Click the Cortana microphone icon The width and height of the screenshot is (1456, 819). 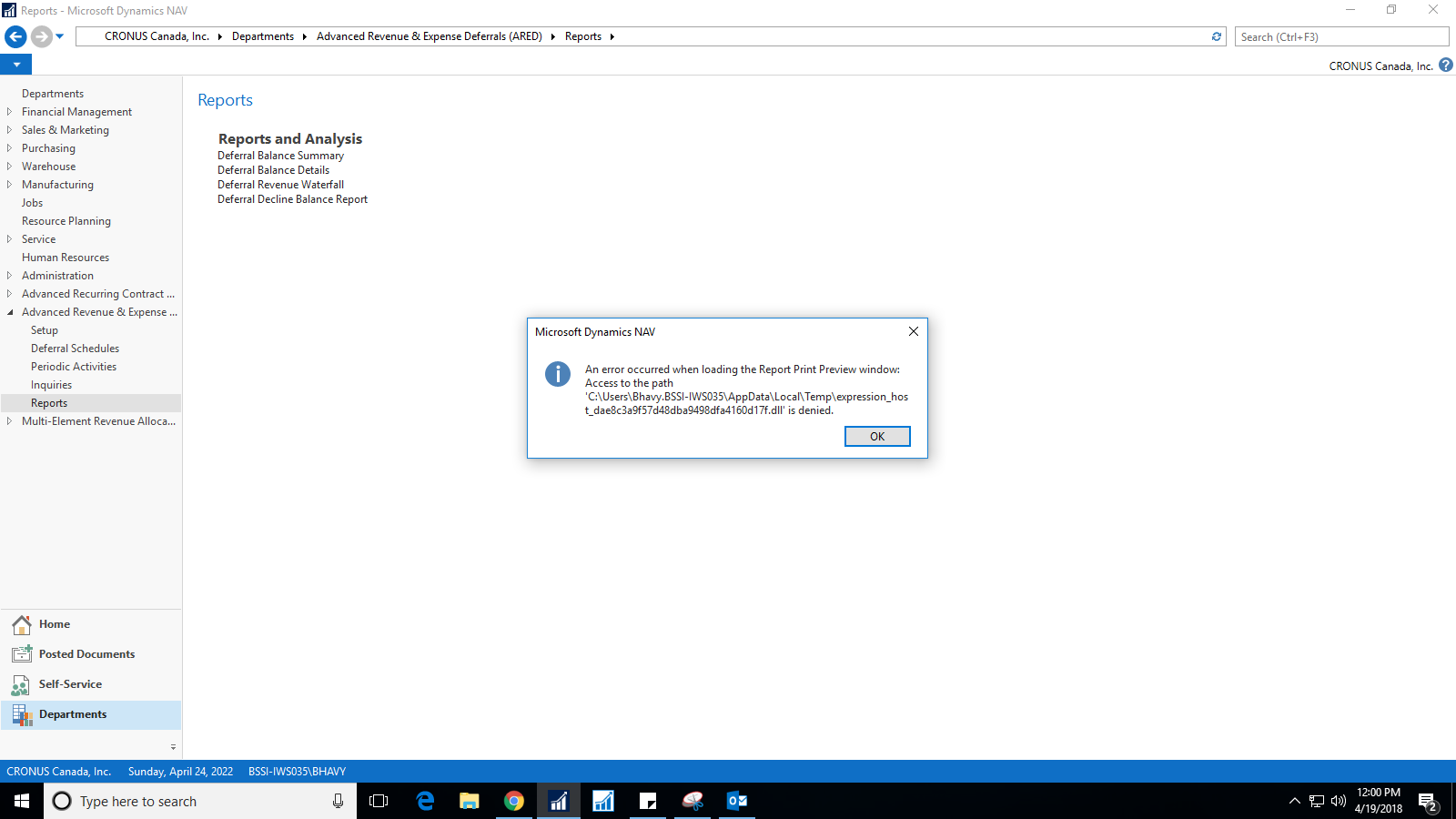pos(338,801)
